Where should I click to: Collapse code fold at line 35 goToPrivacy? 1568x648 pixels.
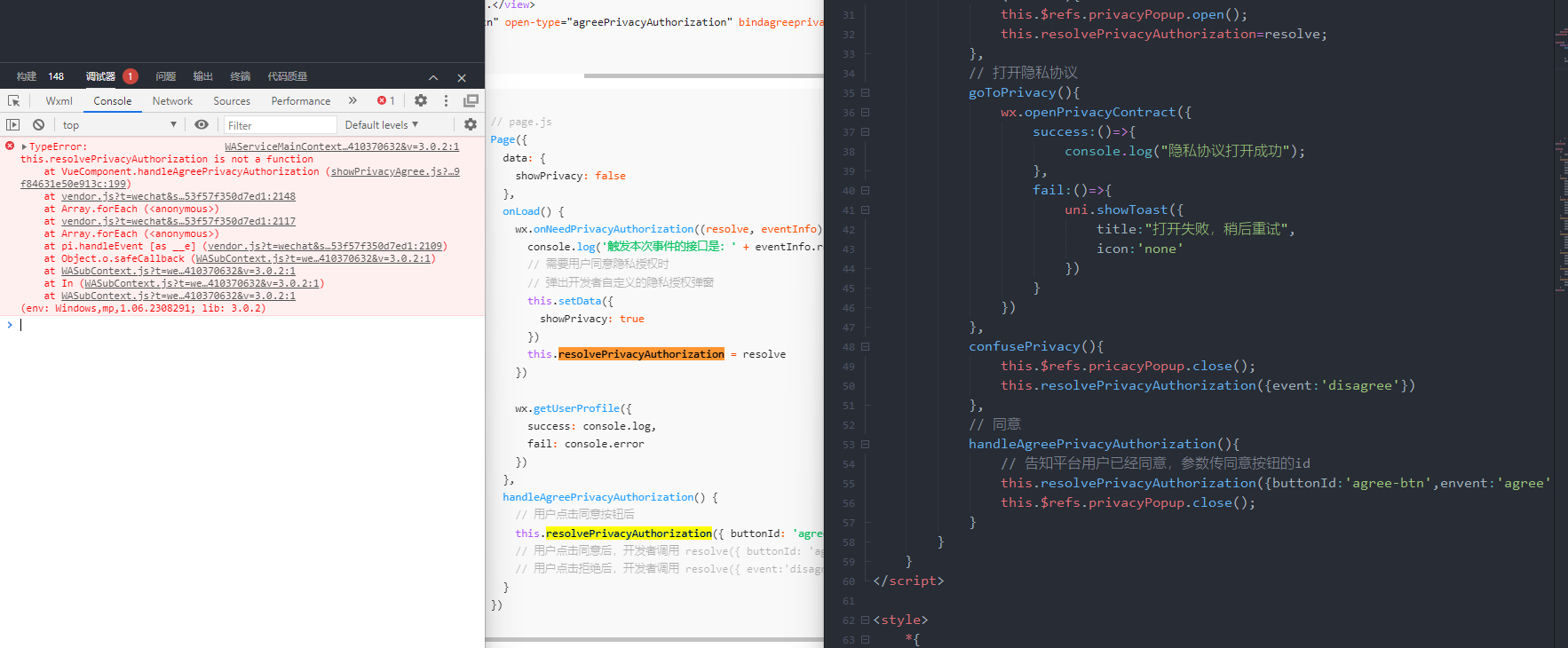point(865,93)
